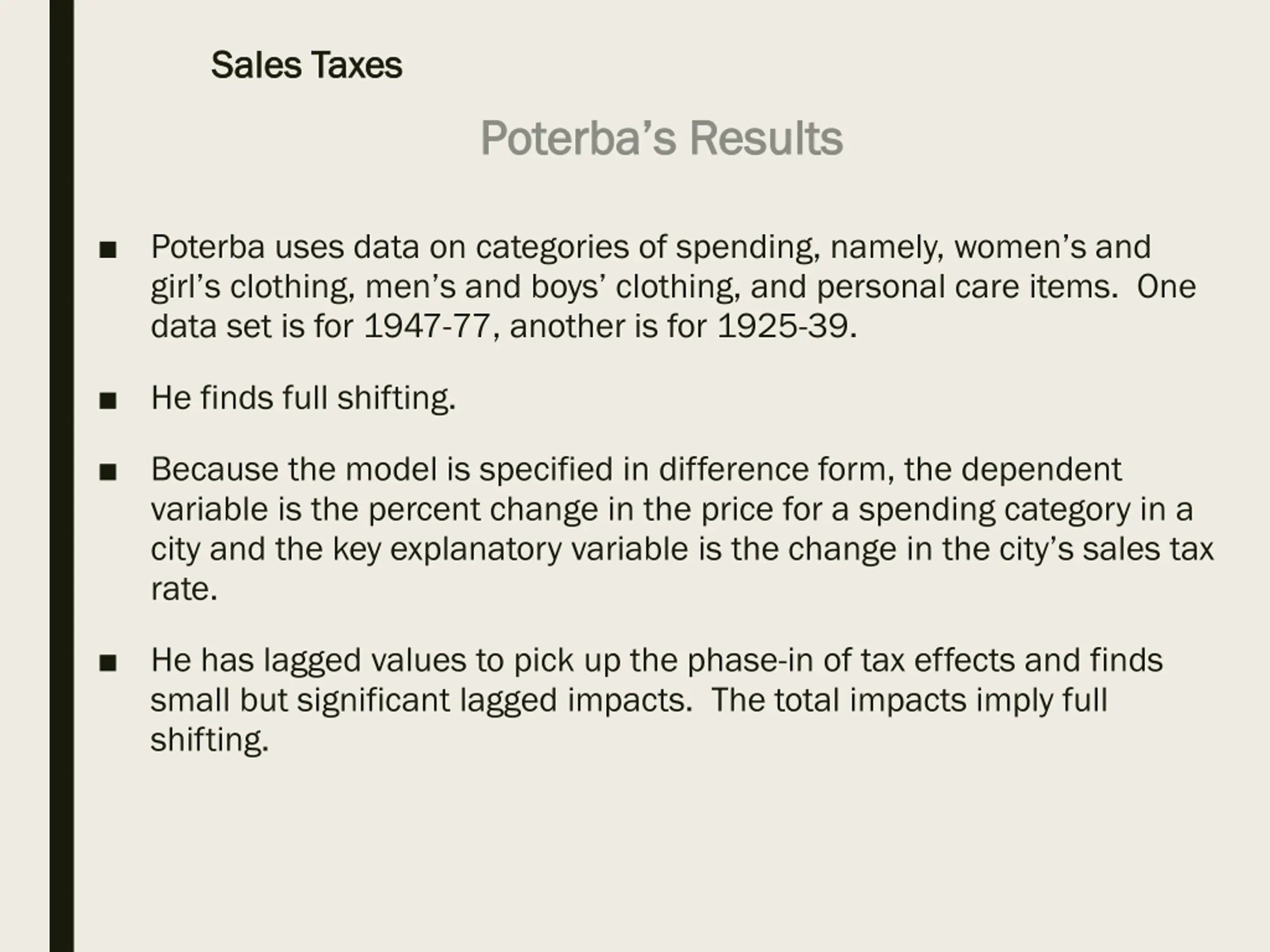Click the bullet beside 'He has lagged values'
This screenshot has height=952, width=1270.
click(108, 663)
